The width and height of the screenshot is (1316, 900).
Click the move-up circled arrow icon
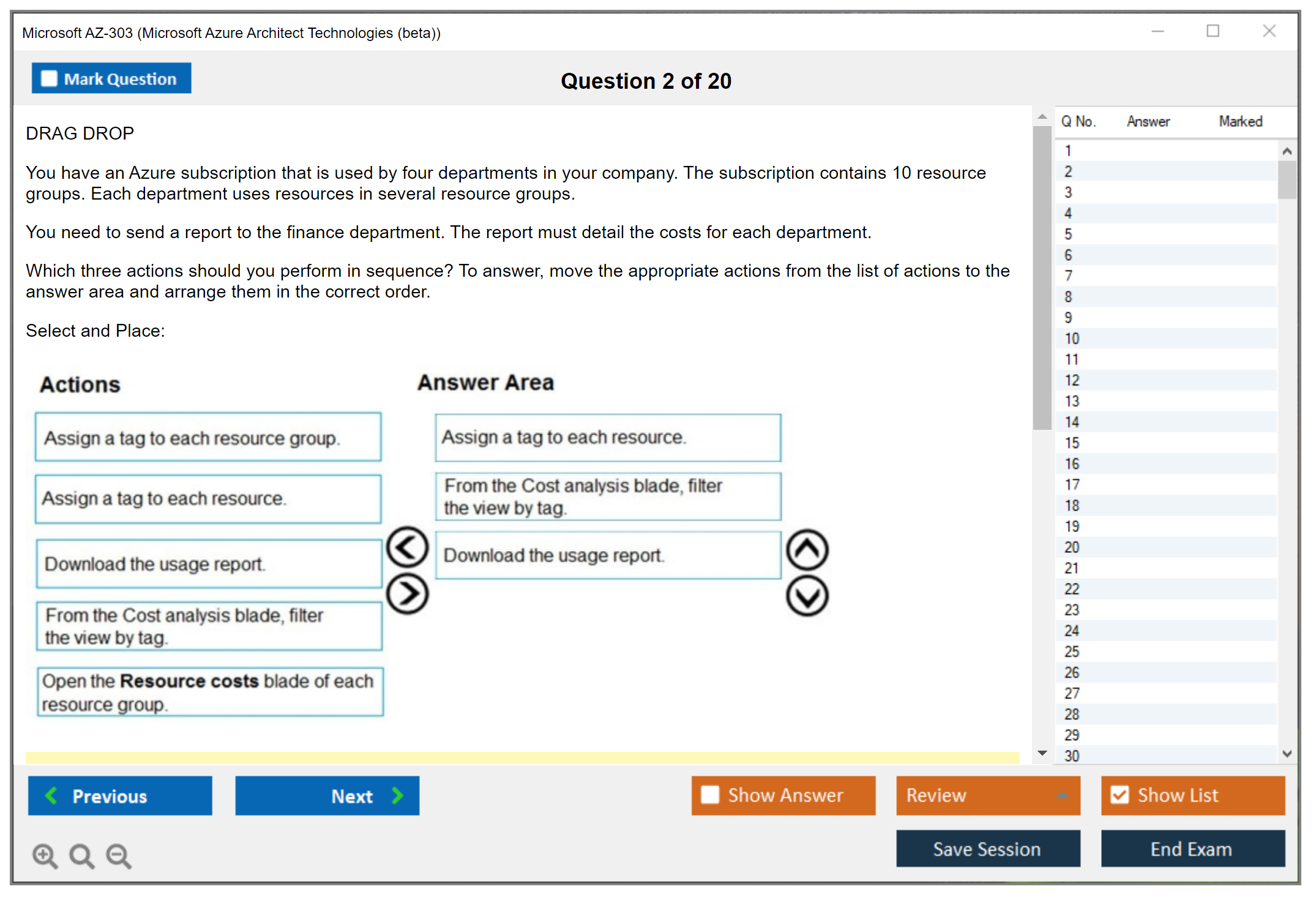[x=807, y=550]
